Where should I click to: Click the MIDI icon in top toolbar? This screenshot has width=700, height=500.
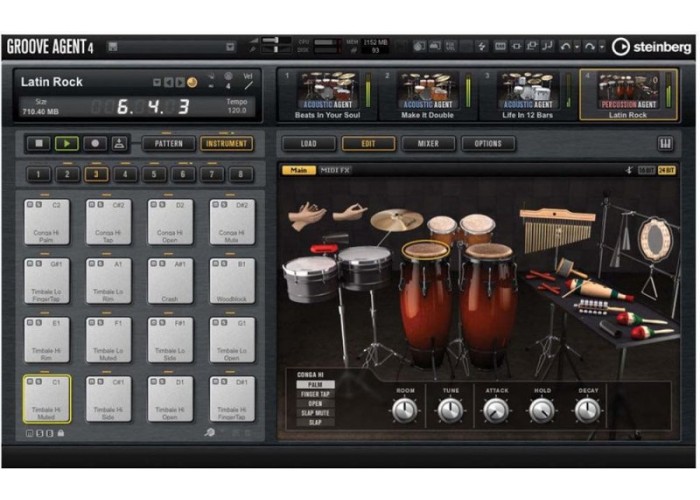[x=500, y=46]
